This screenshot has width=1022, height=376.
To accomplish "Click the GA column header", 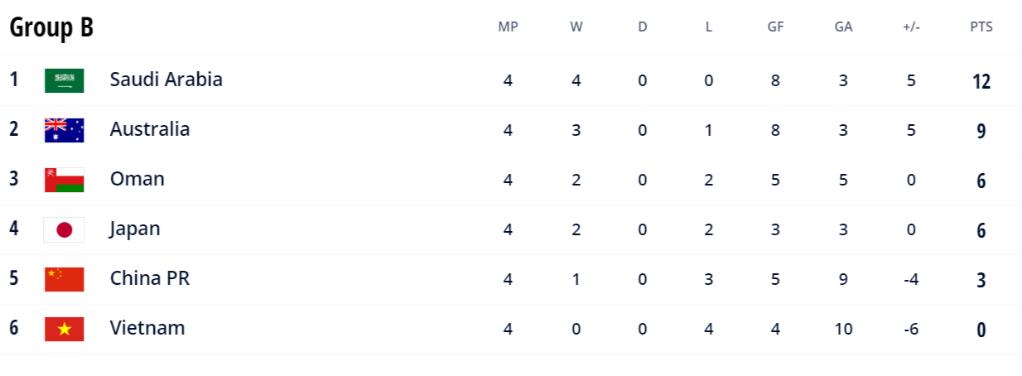I will click(x=843, y=27).
